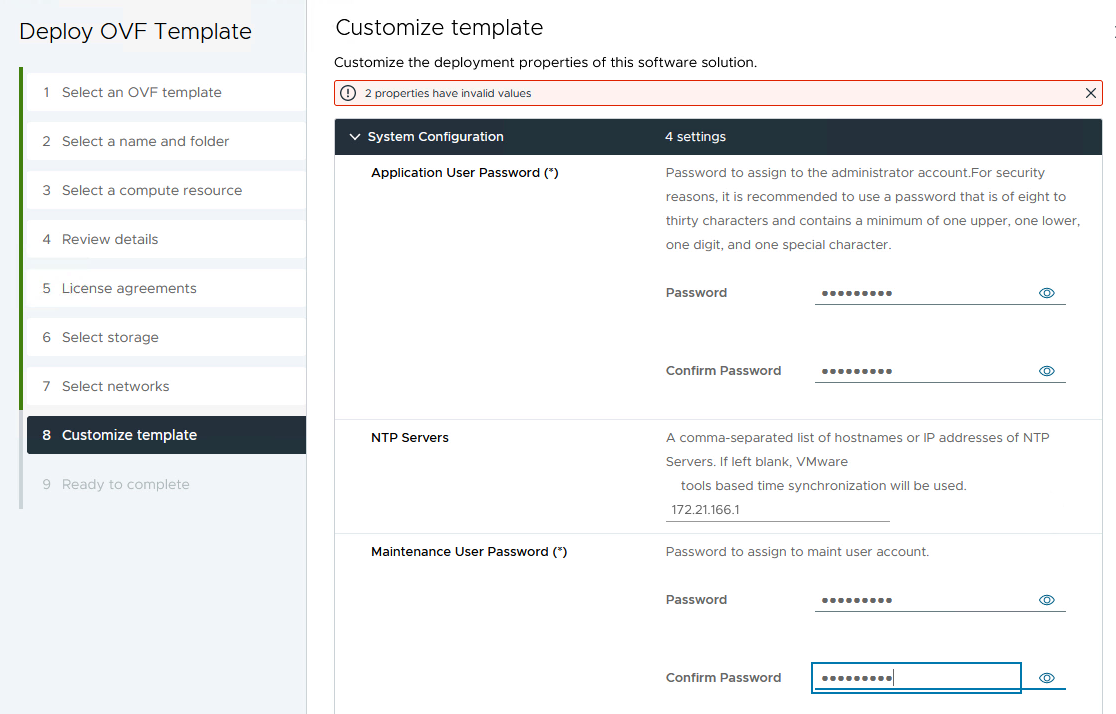Select step 8 Customize template
Image resolution: width=1116 pixels, height=714 pixels.
[x=129, y=435]
